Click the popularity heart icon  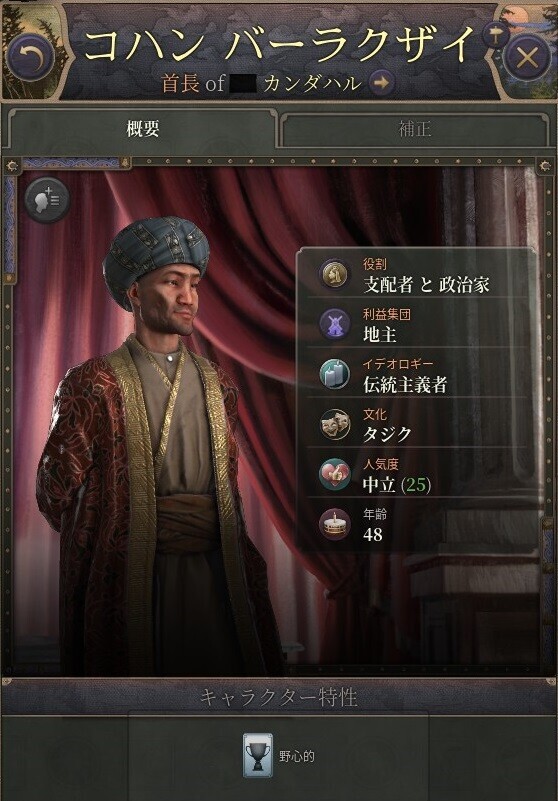(x=335, y=474)
